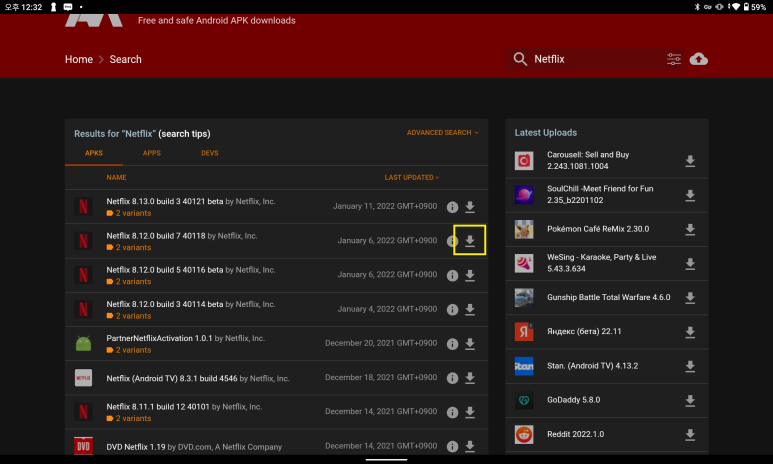Download Carousell: Sell and Buy from Latest Uploads
This screenshot has width=773, height=464.
click(690, 161)
